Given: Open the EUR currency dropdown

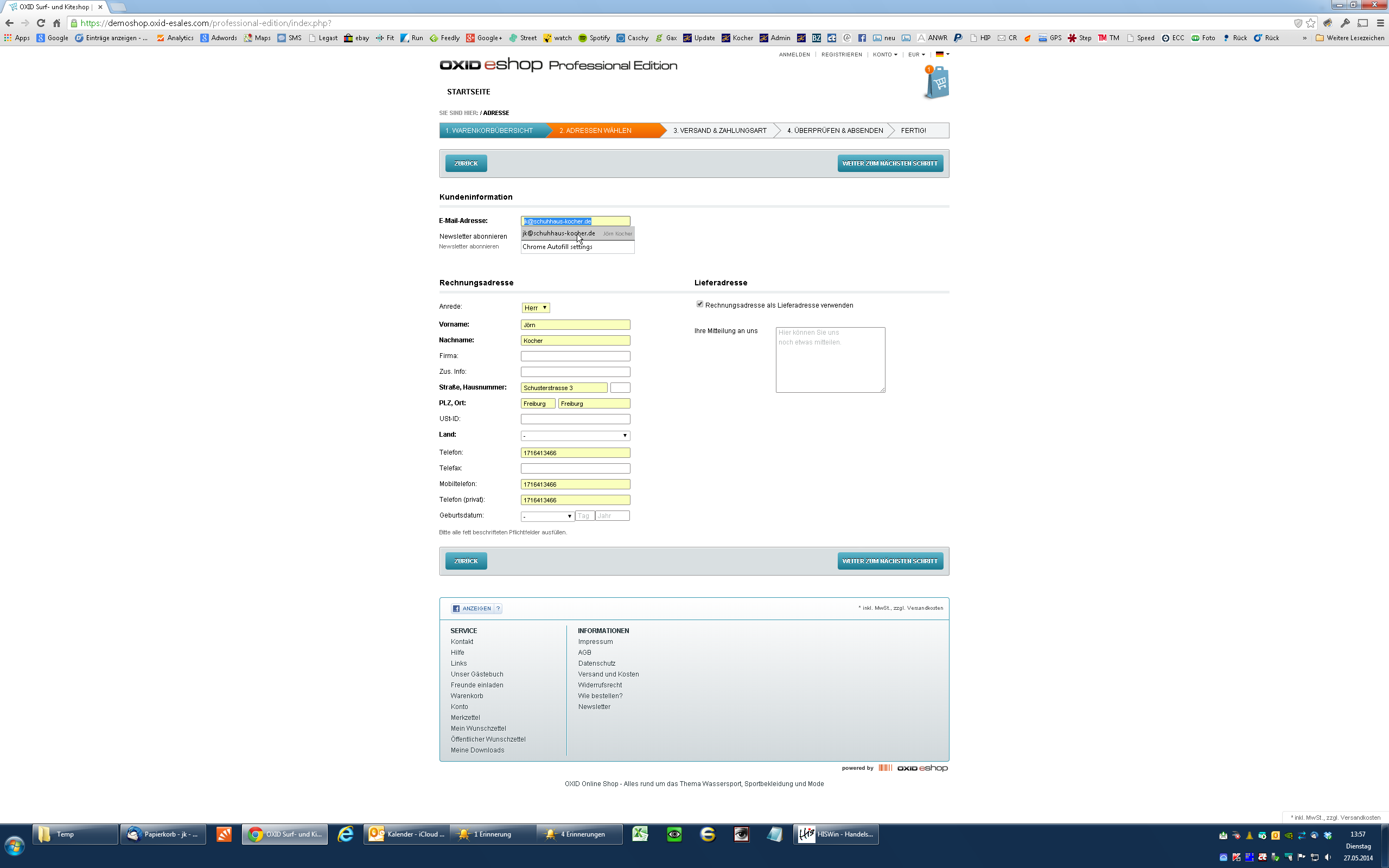Looking at the screenshot, I should (x=916, y=55).
